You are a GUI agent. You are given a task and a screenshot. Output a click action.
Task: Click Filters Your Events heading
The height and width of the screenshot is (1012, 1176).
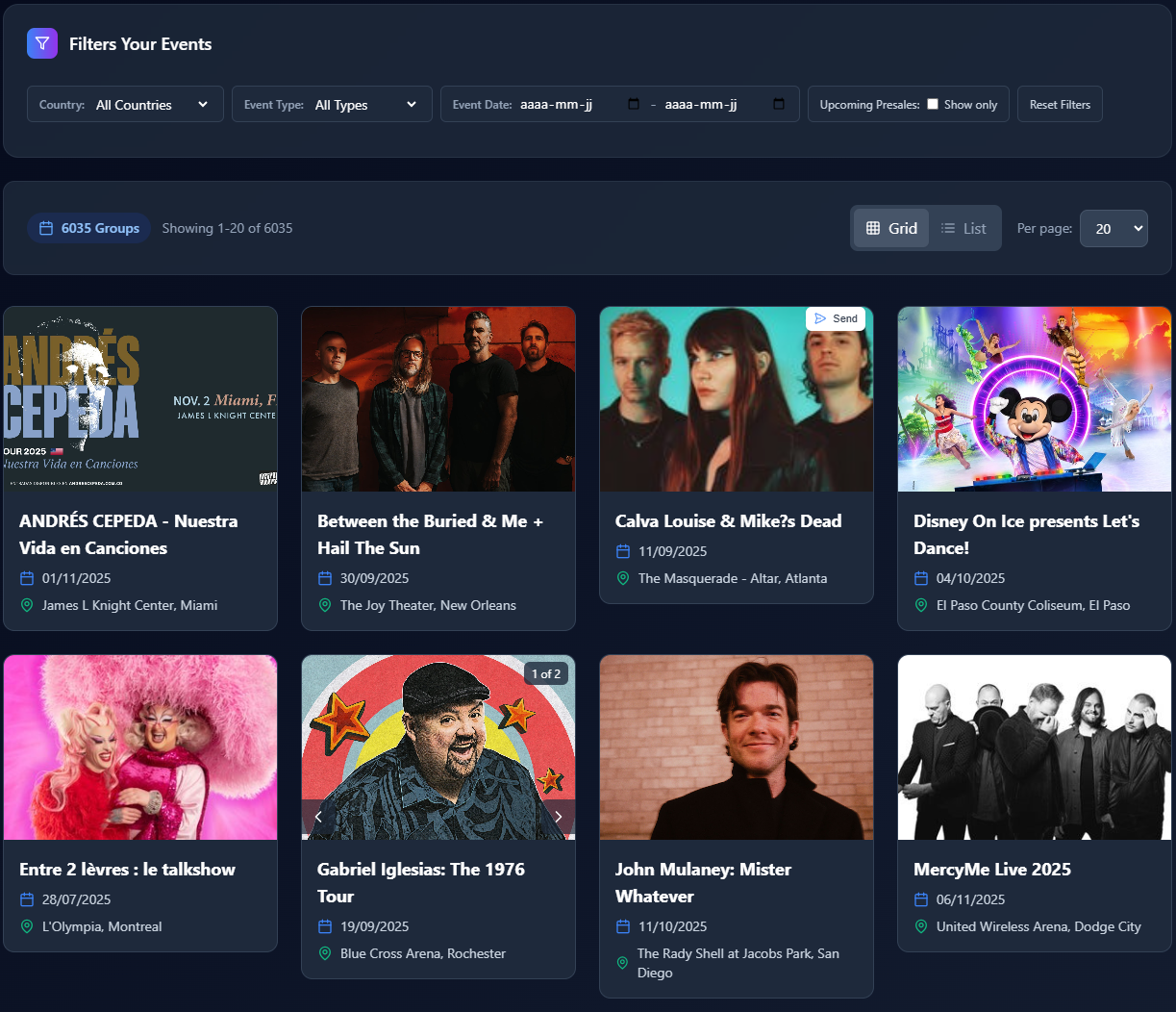pos(140,43)
